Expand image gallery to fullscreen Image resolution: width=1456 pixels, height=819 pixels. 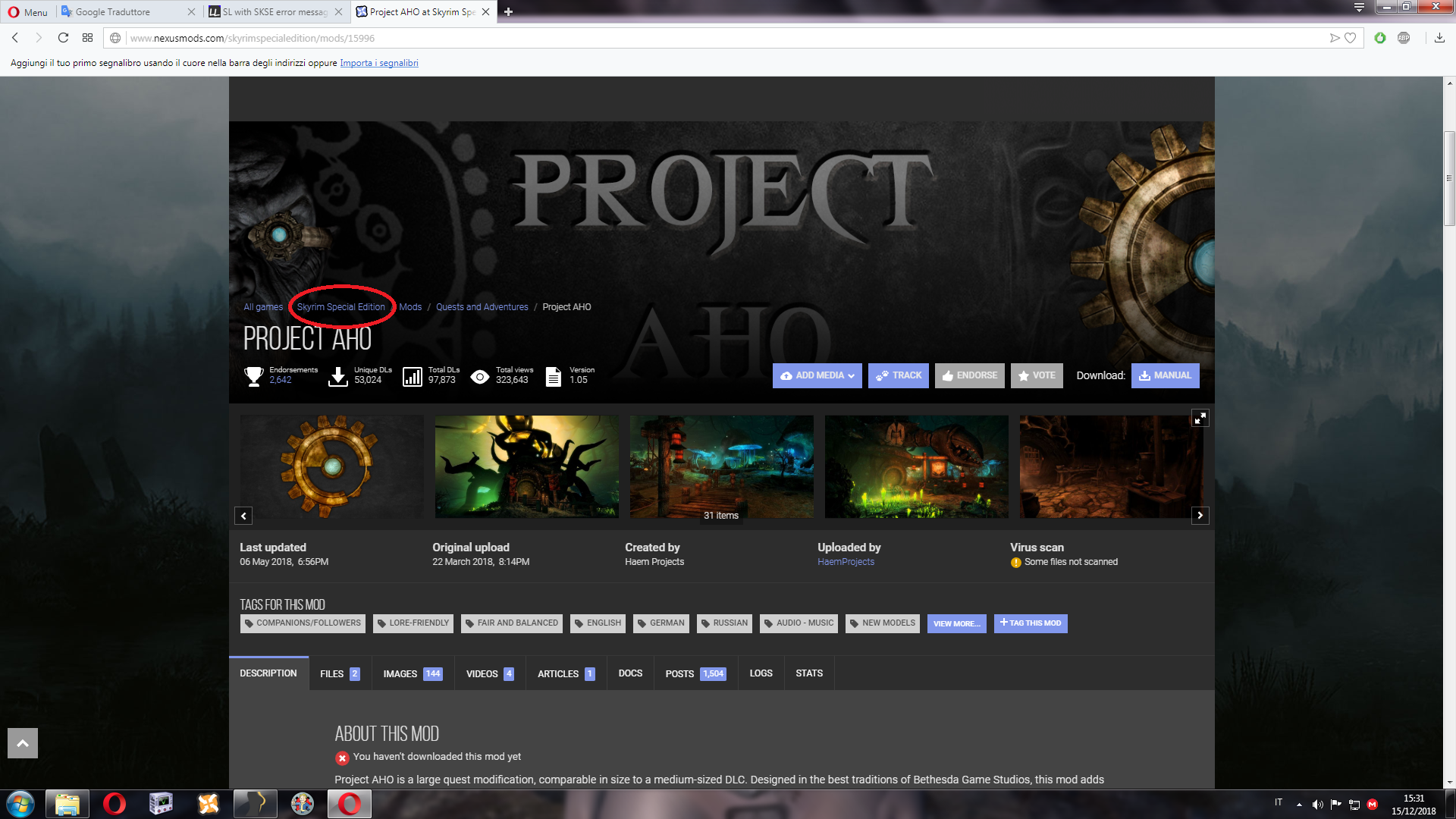click(x=1200, y=418)
